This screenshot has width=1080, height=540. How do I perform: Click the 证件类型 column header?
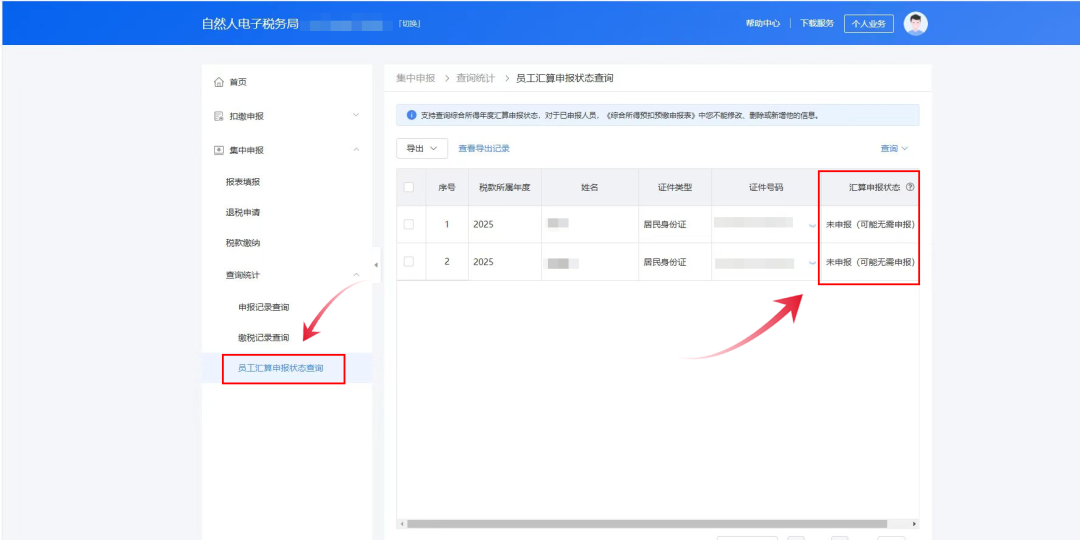(675, 187)
